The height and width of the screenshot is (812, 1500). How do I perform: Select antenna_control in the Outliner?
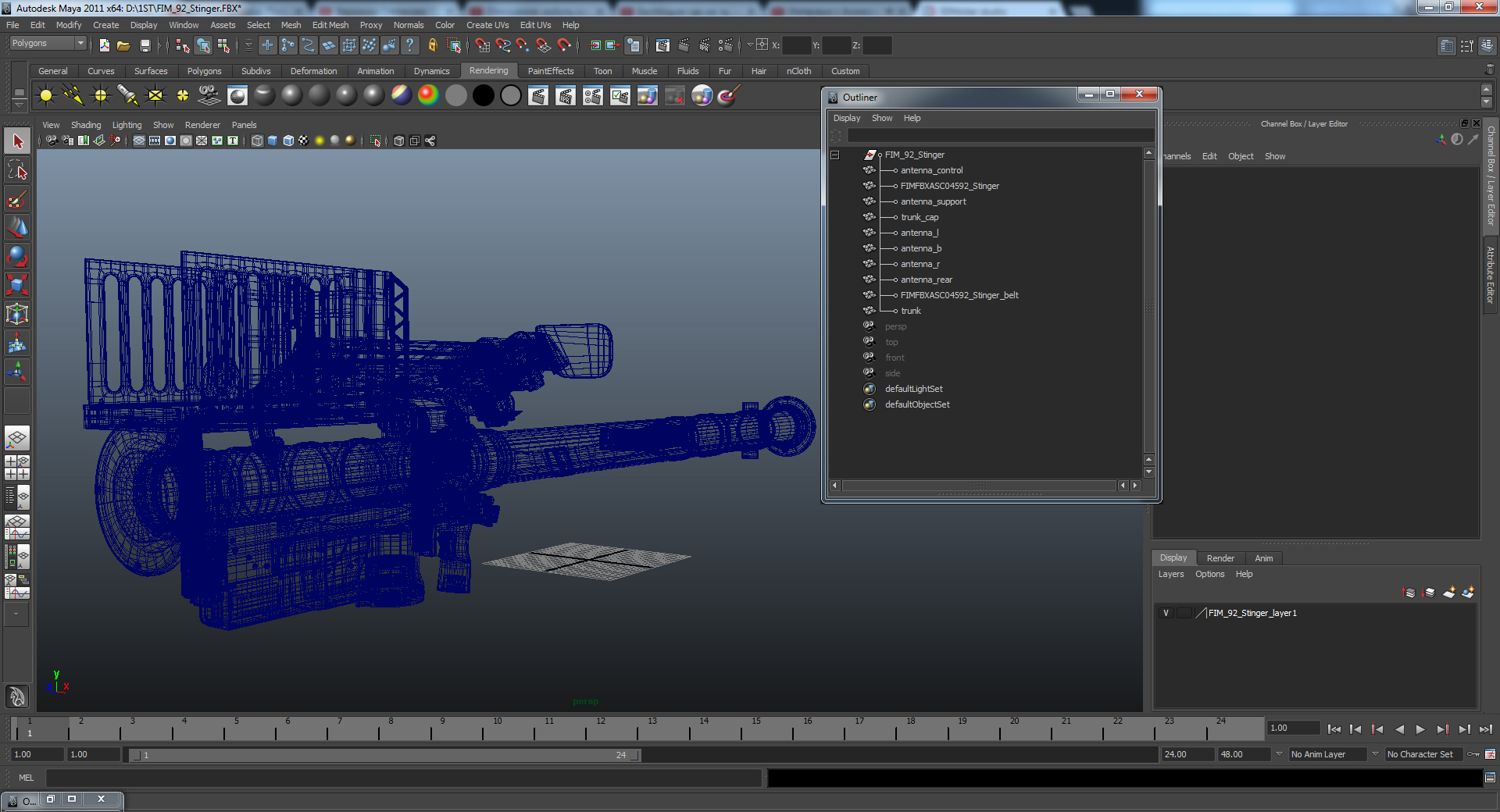pyautogui.click(x=931, y=170)
